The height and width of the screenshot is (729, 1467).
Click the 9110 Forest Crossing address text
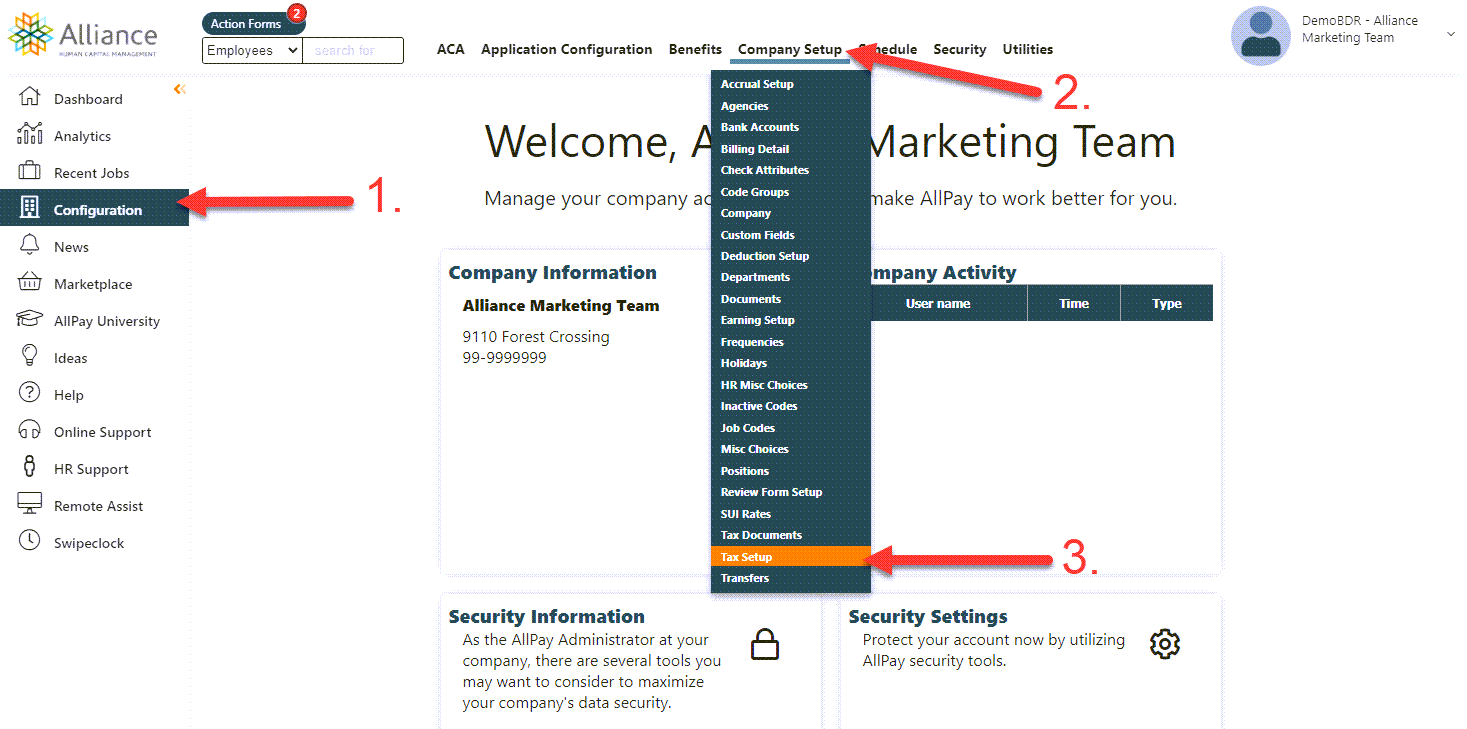[x=536, y=337]
